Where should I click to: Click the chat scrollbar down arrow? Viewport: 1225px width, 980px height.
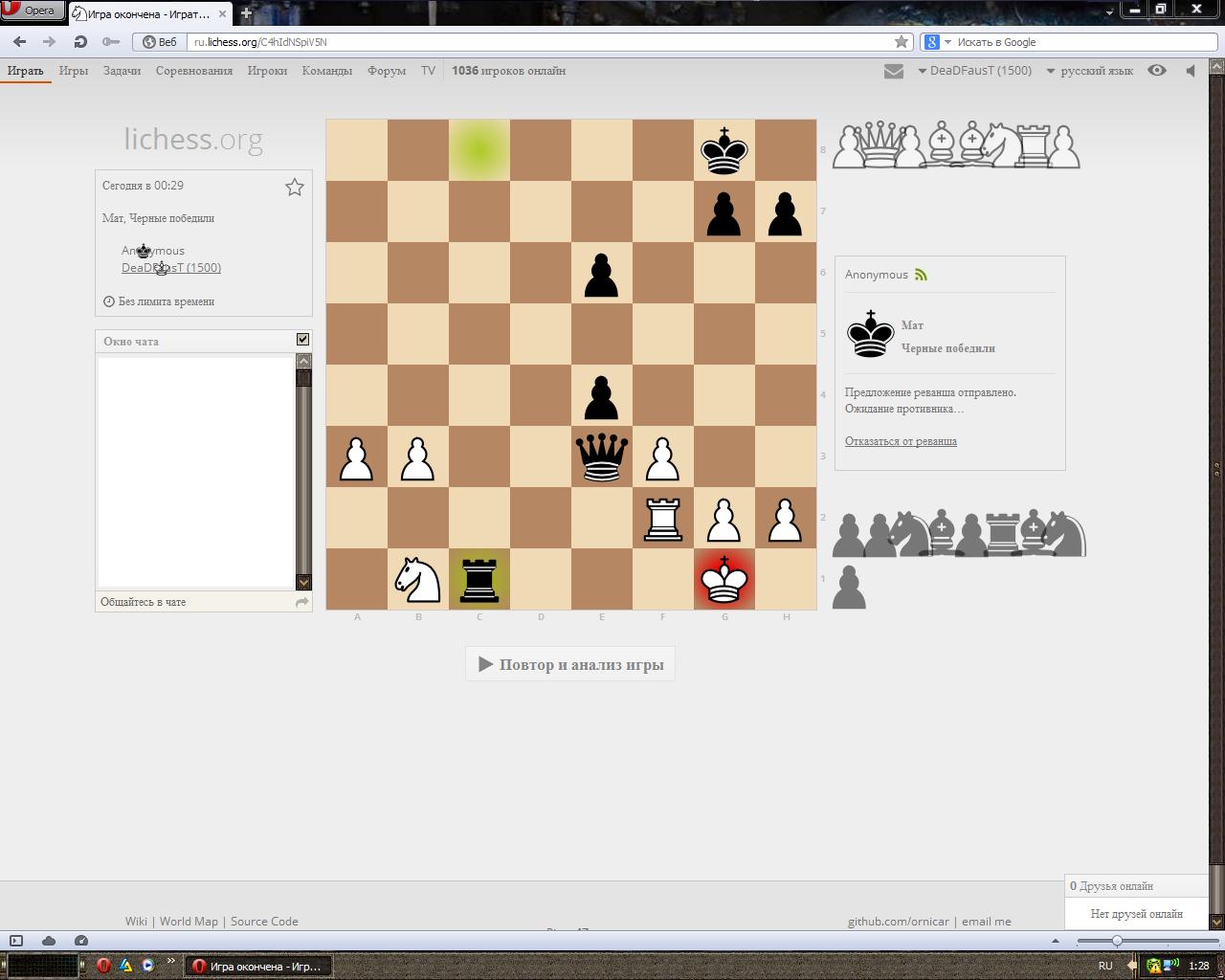click(303, 582)
